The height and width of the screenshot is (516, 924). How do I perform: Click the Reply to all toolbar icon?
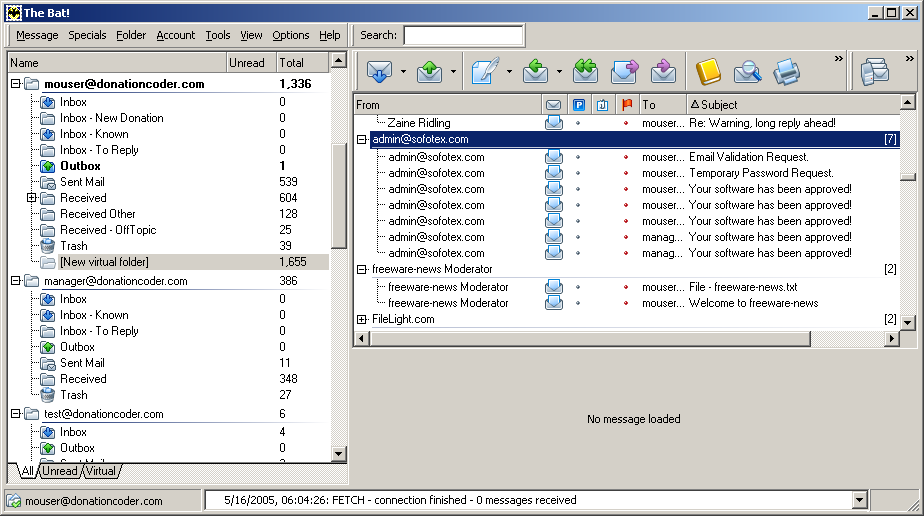585,71
